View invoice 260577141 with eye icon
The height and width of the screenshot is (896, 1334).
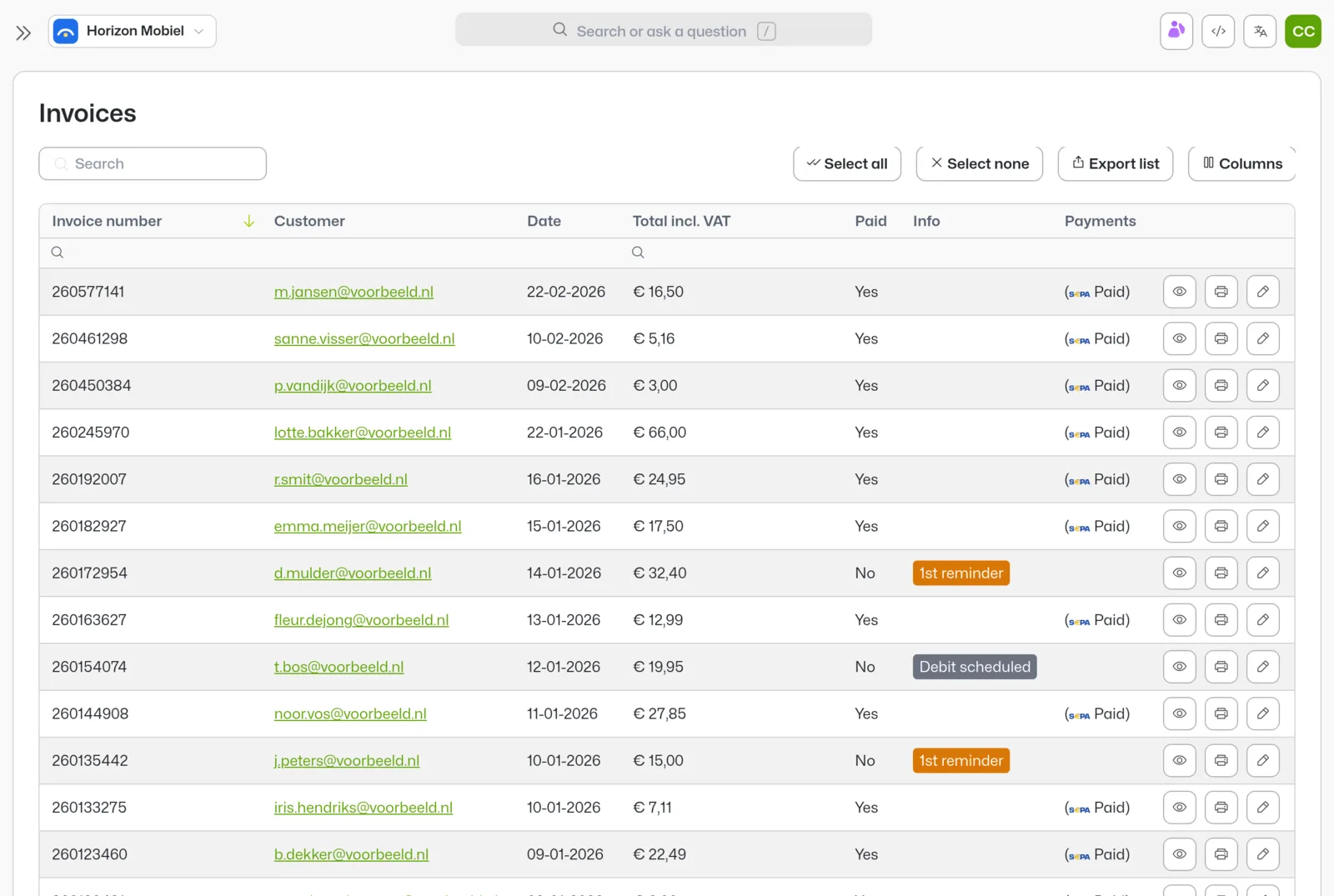pos(1180,292)
